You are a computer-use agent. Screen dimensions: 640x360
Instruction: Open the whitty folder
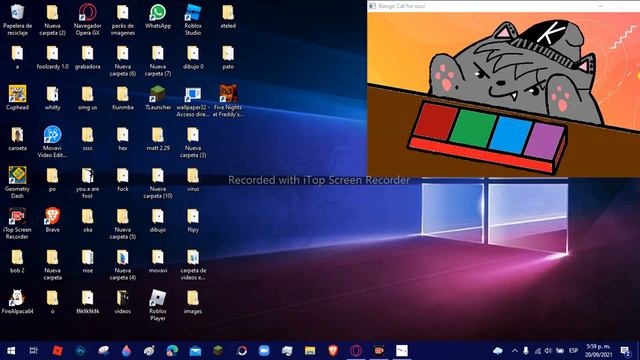52,98
